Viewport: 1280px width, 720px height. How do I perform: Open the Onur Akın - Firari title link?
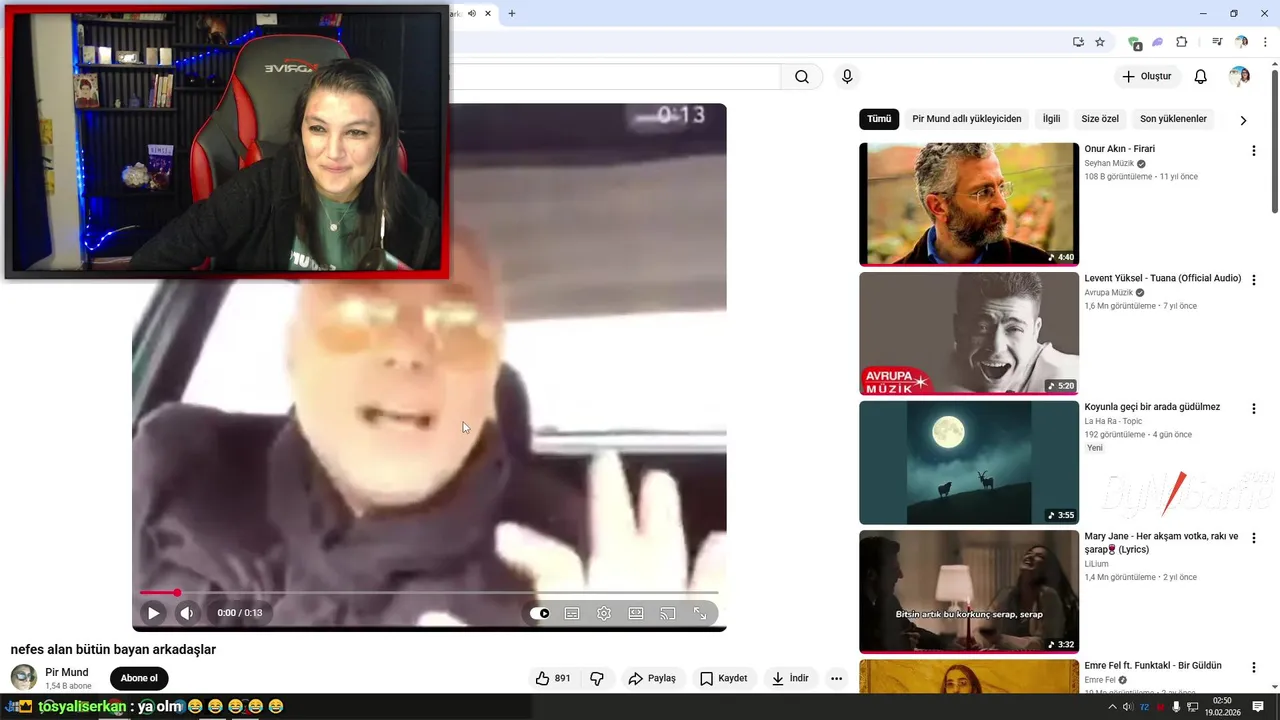(x=1119, y=149)
